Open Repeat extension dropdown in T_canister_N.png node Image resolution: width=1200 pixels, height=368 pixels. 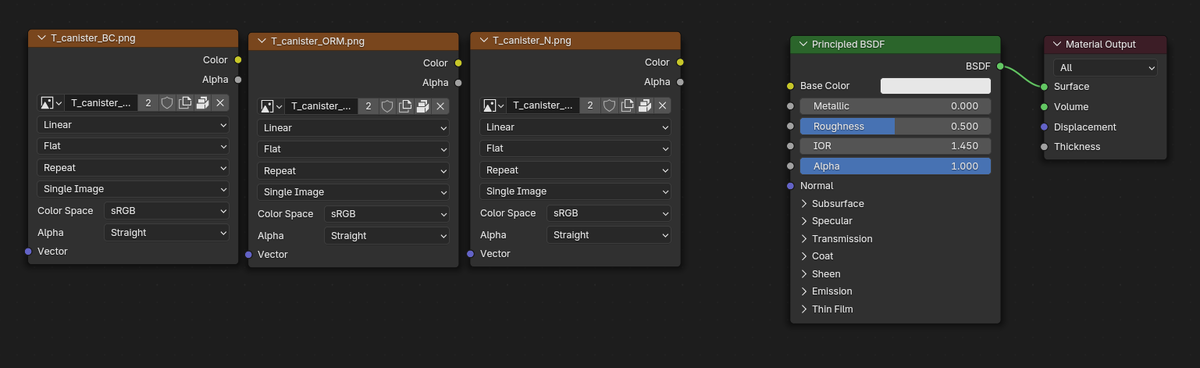(x=576, y=171)
